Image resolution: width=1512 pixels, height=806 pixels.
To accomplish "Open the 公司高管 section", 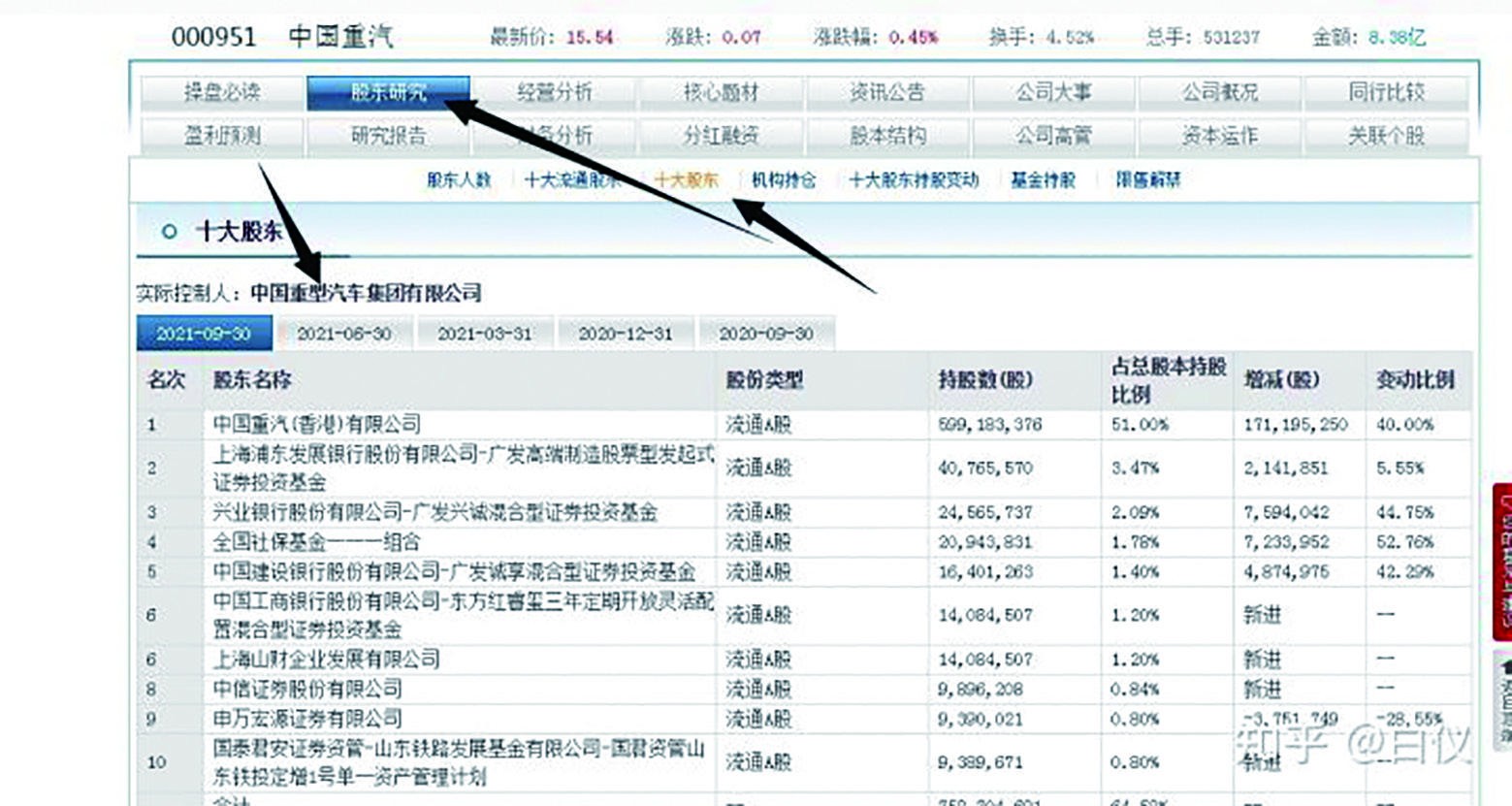I will 1053,137.
